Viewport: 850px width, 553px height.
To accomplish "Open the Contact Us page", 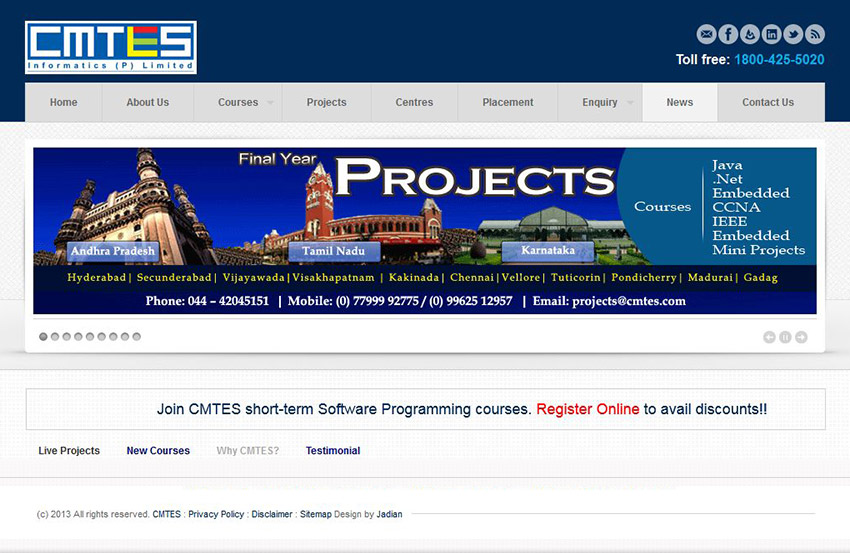I will pyautogui.click(x=768, y=102).
